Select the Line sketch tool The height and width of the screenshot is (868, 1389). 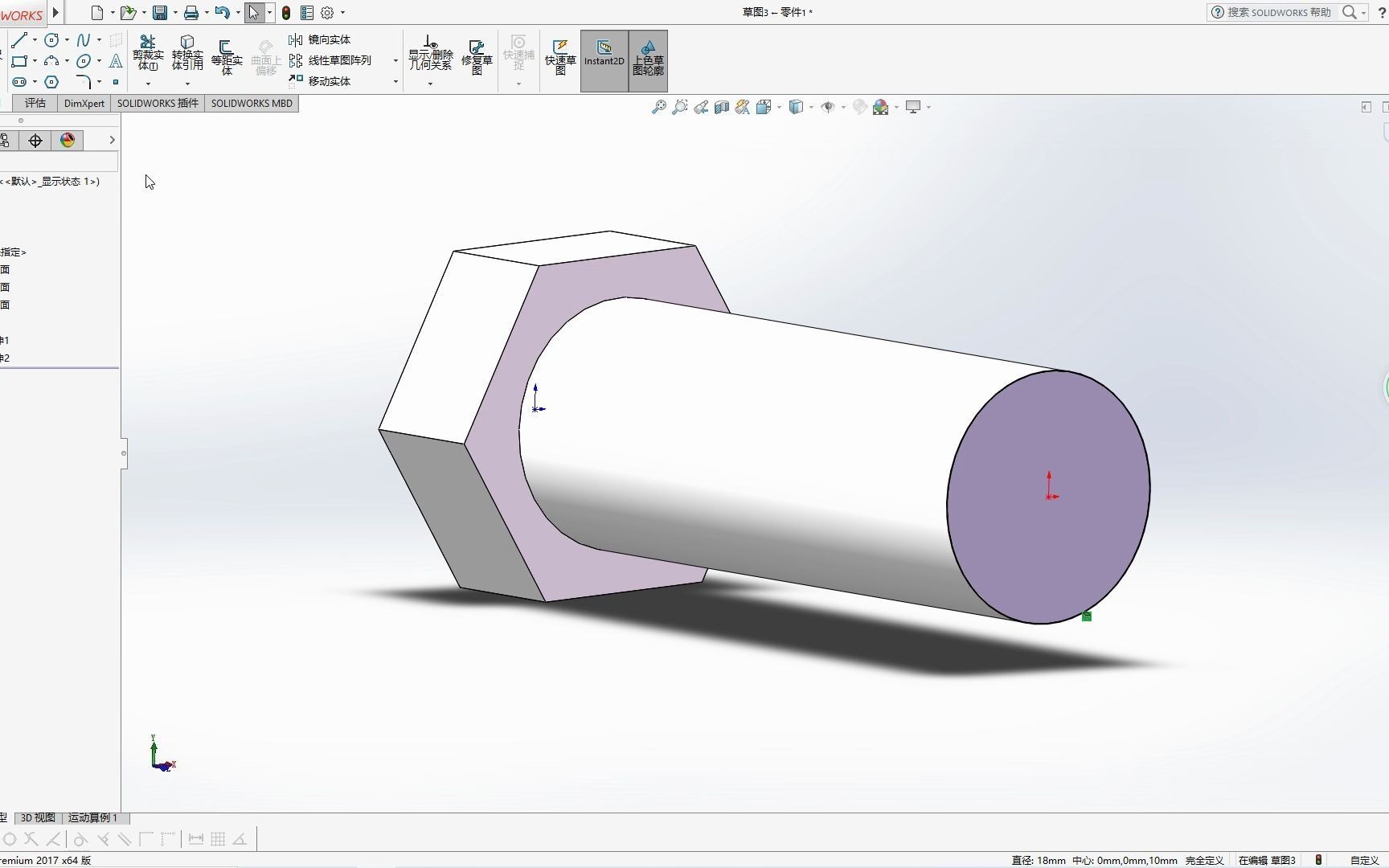[18, 40]
